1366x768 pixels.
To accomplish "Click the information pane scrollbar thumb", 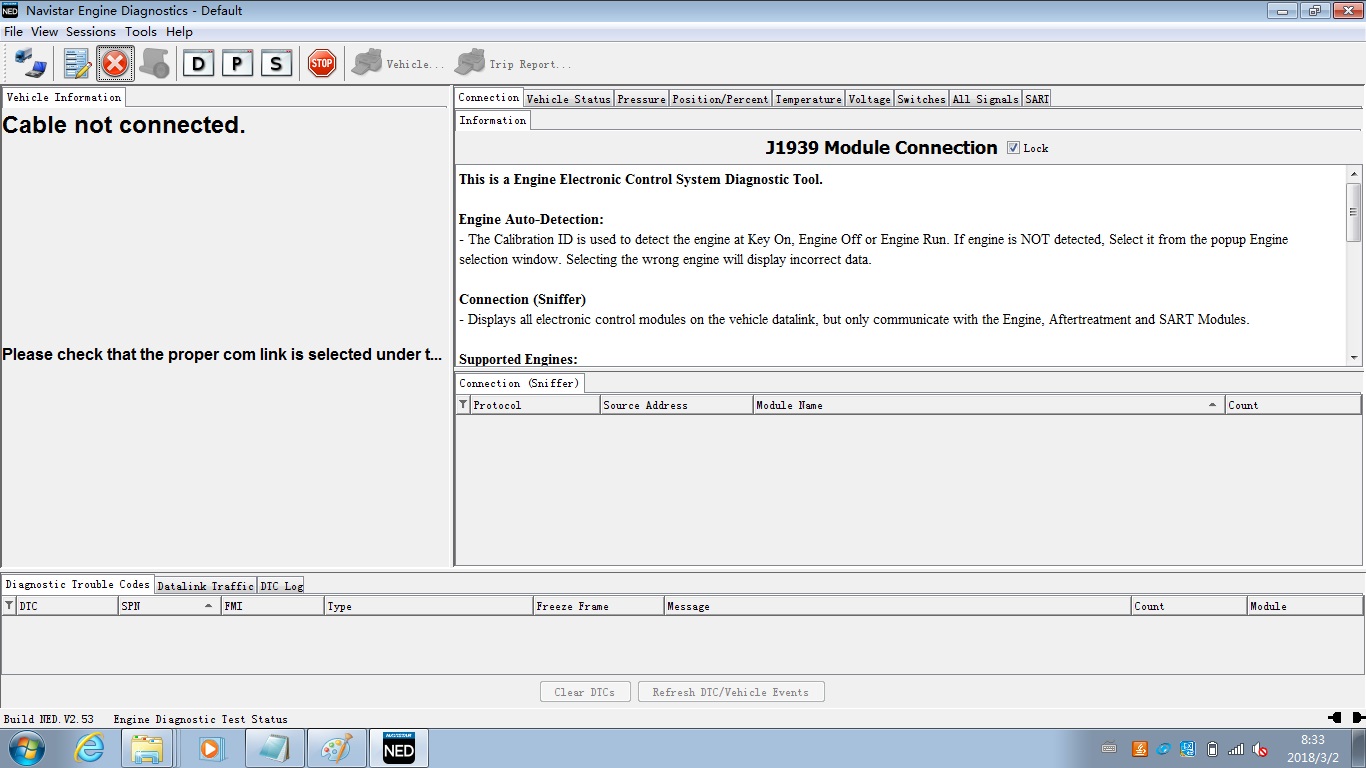I will click(x=1354, y=212).
